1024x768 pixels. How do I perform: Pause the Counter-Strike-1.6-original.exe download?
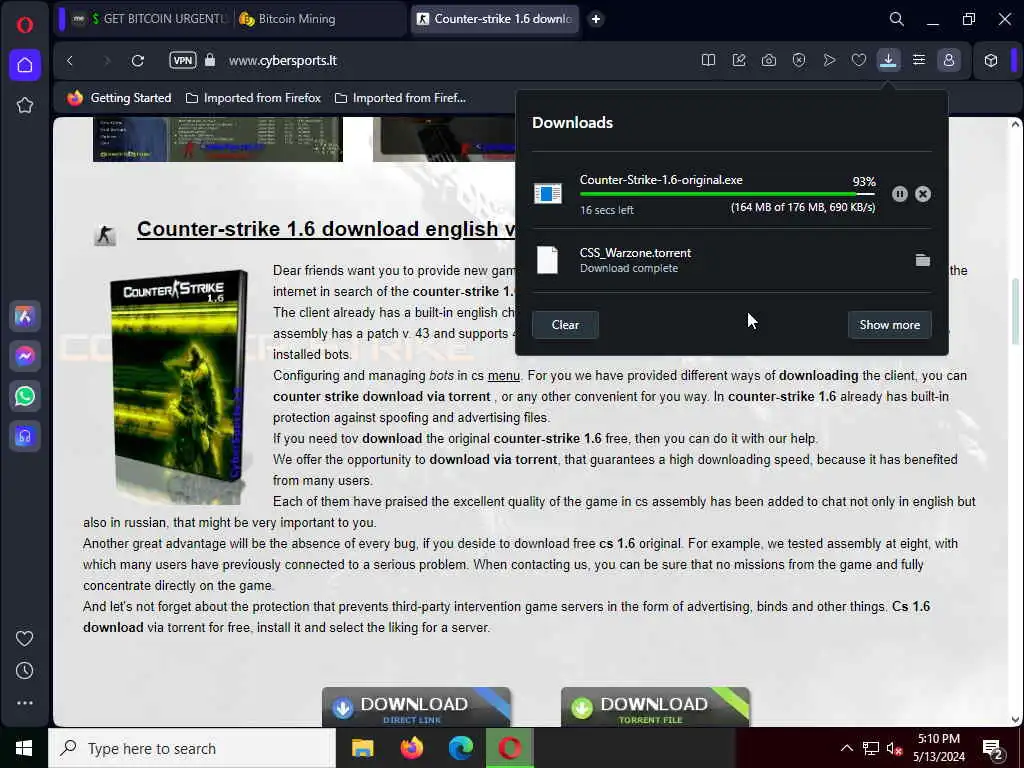pyautogui.click(x=900, y=194)
